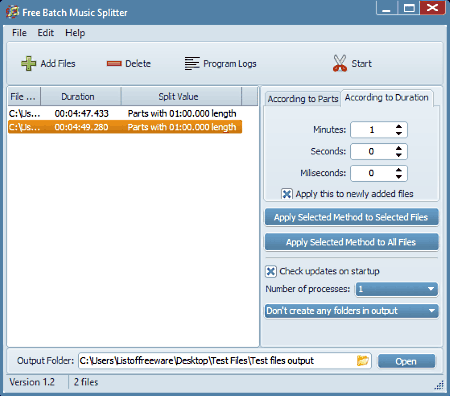This screenshot has height=396, width=450.
Task: Toggle Apply this to newly added files
Action: (x=287, y=194)
